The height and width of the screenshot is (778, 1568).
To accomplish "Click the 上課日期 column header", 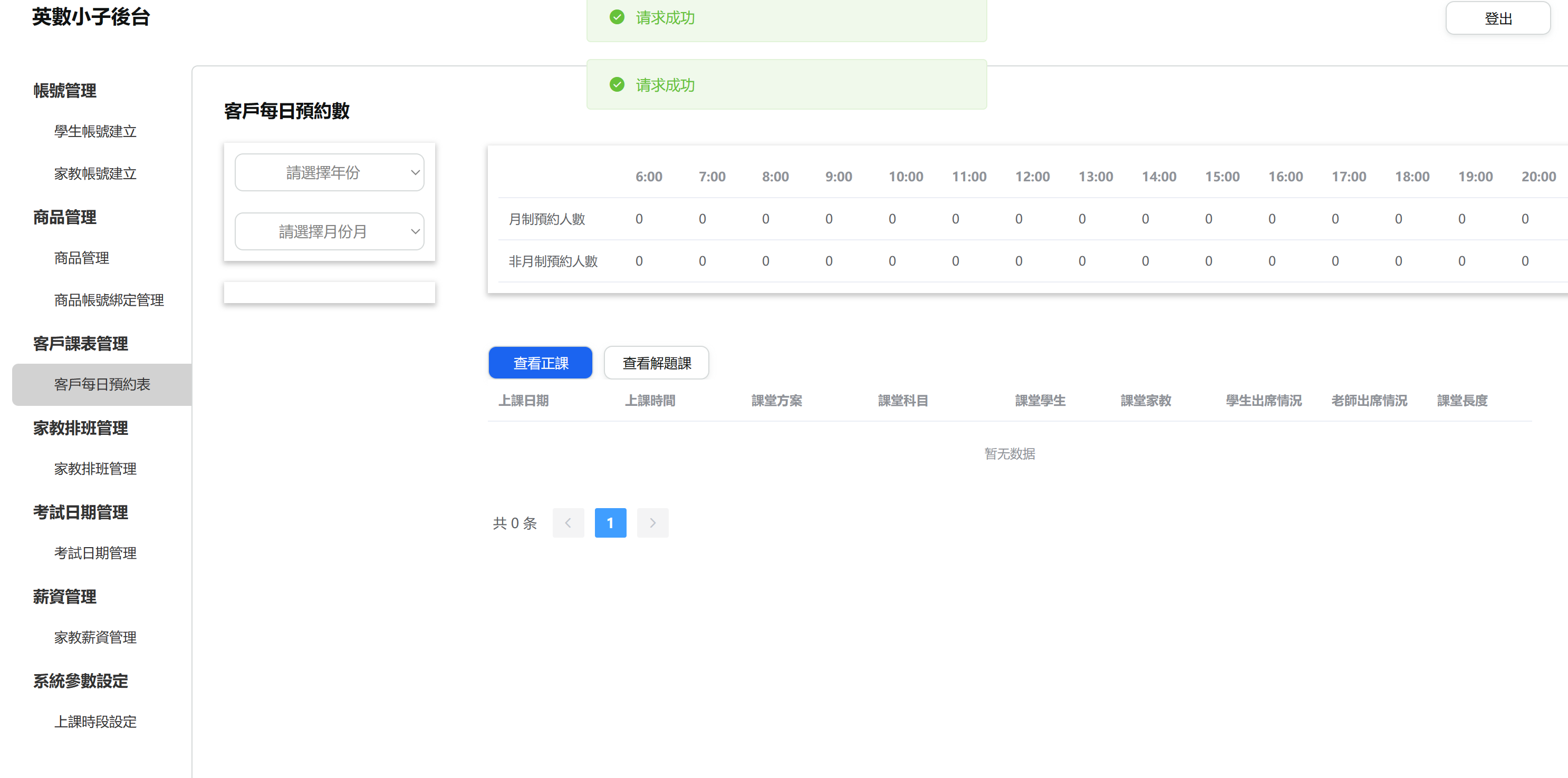I will [x=524, y=400].
